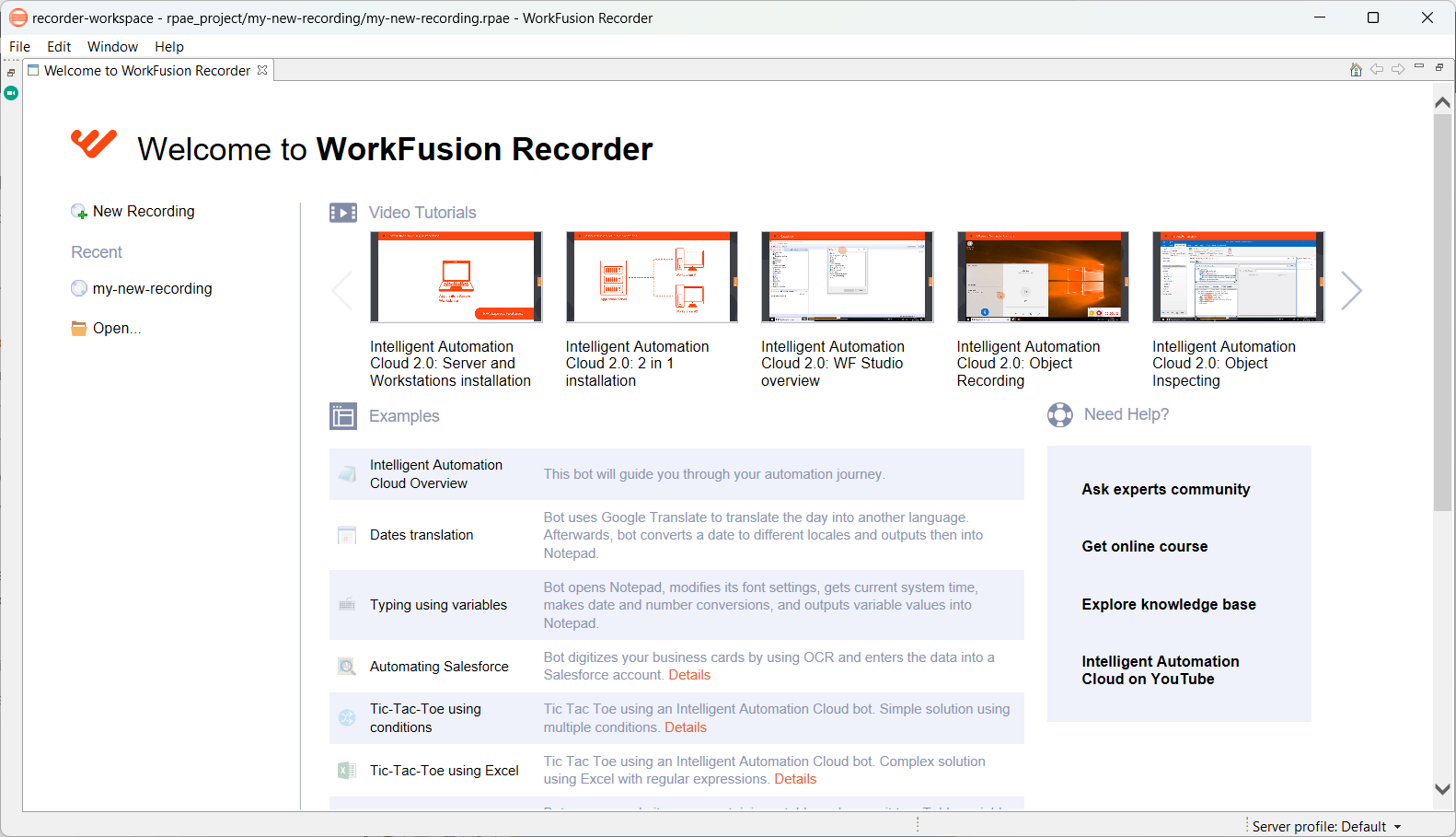
Task: Open the Dates translation example
Action: pyautogui.click(x=422, y=535)
